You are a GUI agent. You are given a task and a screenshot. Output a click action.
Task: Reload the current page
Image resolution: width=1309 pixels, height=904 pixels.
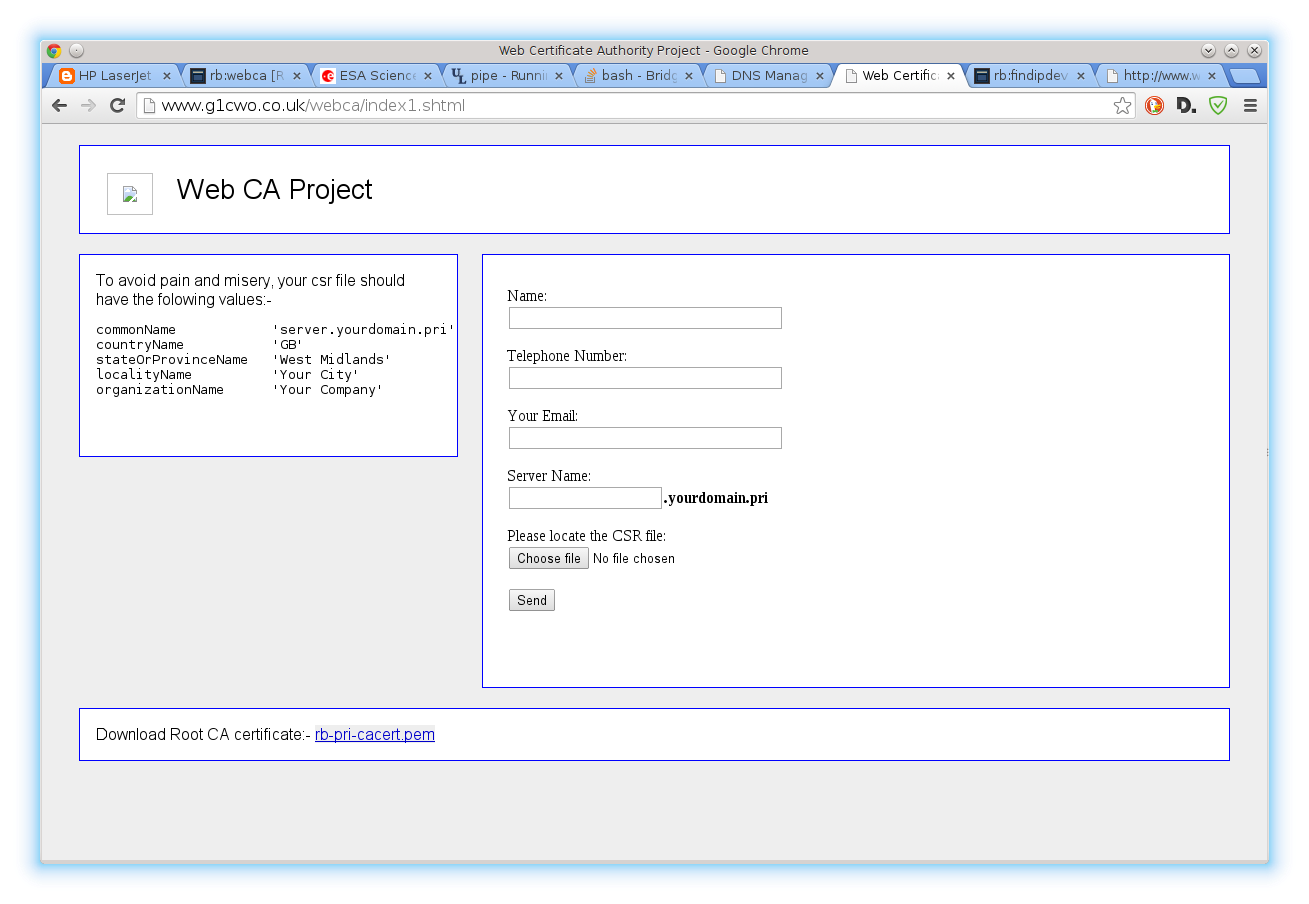pos(117,106)
